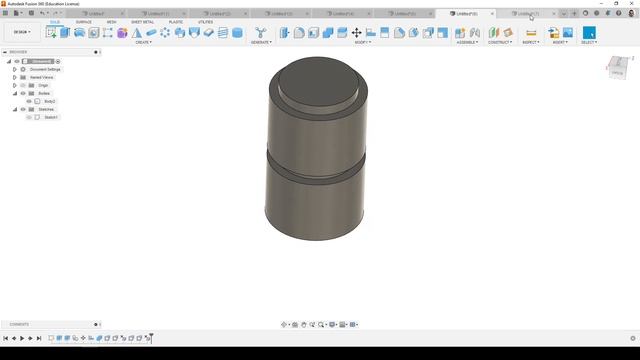Screen dimensions: 640x360
Task: Select the Pipe tool icon
Action: (x=151, y=33)
